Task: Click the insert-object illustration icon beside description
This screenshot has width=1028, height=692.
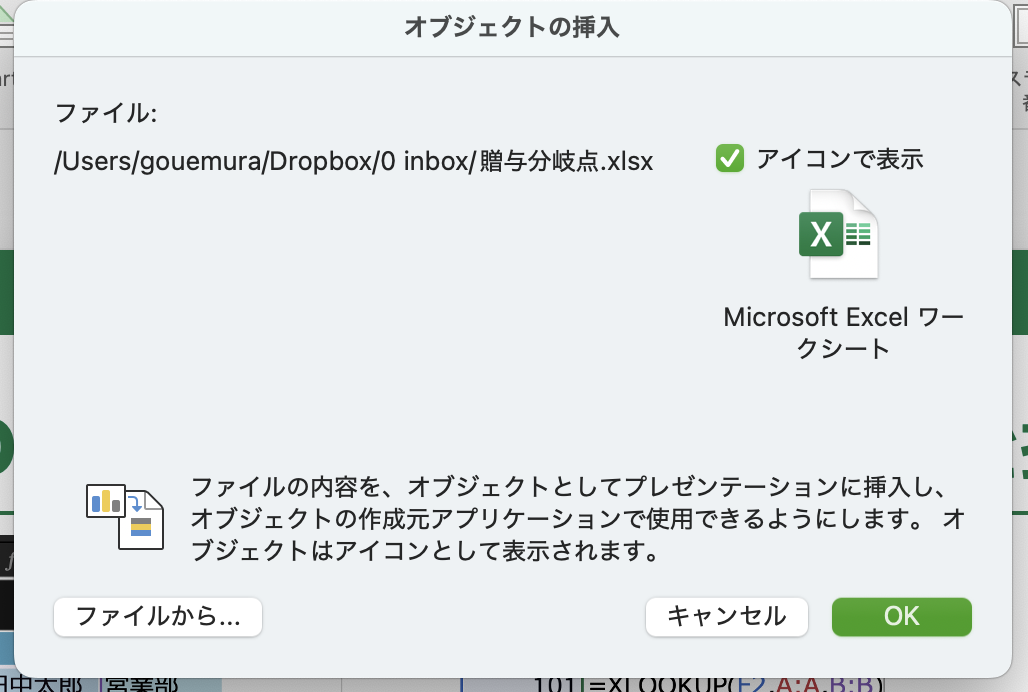Action: [125, 517]
